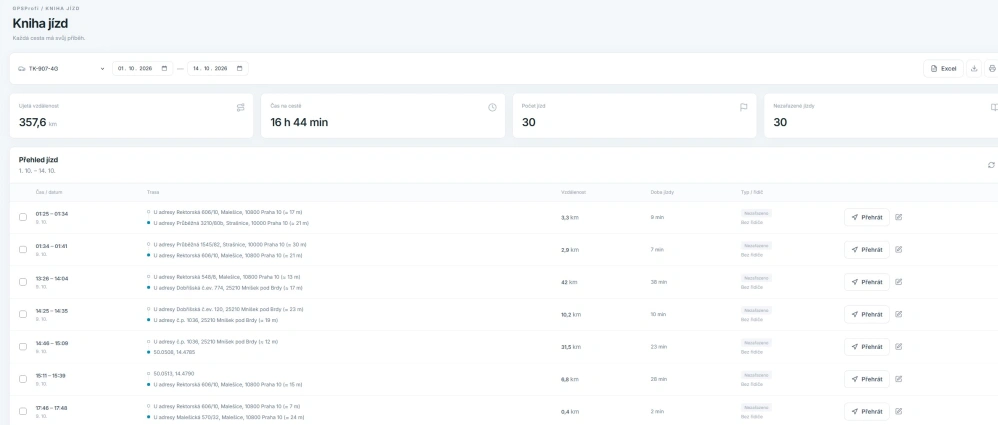Image resolution: width=998 pixels, height=425 pixels.
Task: Replay the 15:11 – 15:39 trip with Přehrát
Action: coord(867,379)
